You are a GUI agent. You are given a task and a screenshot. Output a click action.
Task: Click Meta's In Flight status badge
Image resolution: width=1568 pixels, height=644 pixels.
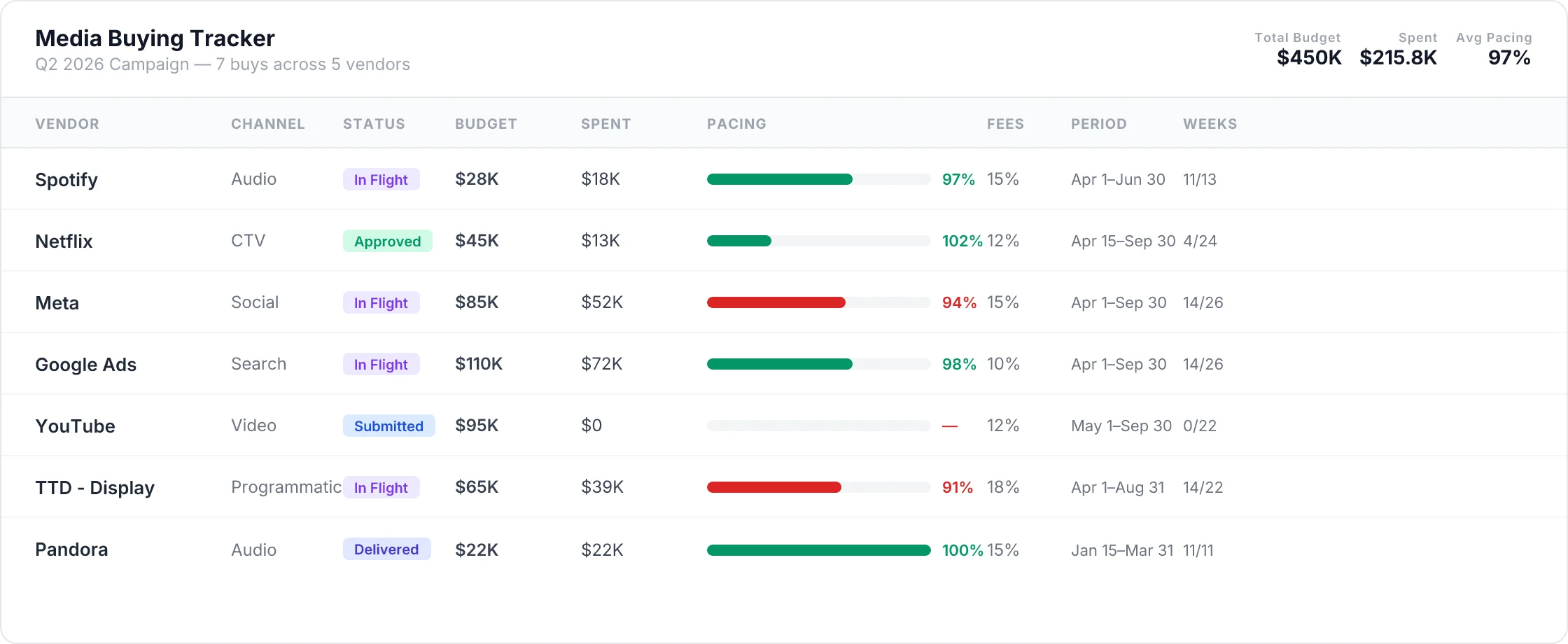coord(381,303)
